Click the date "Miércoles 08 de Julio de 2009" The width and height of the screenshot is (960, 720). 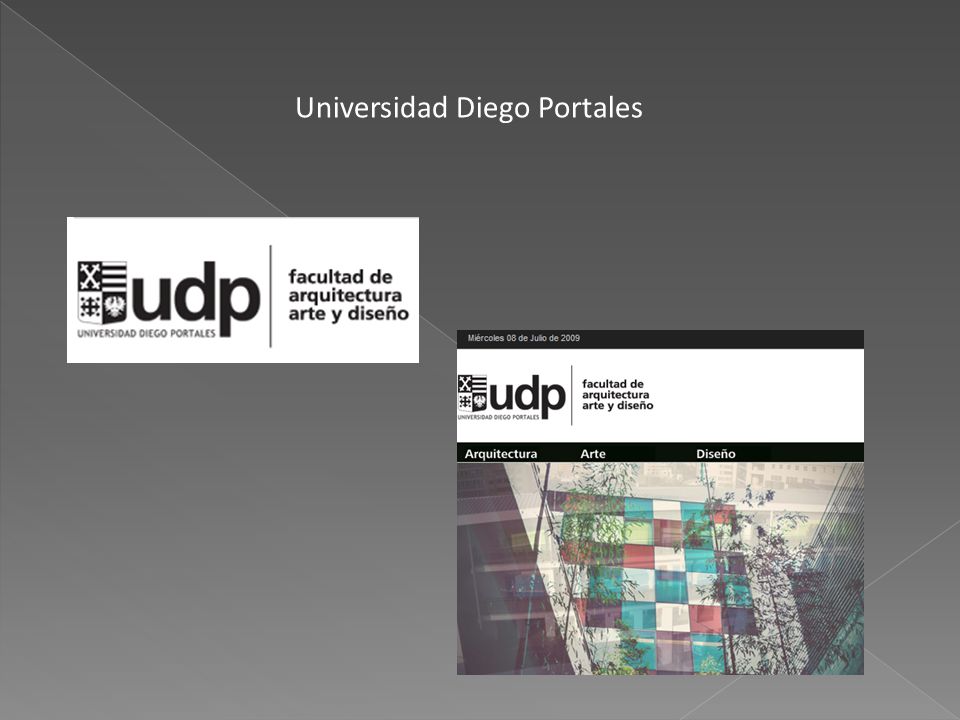point(523,338)
